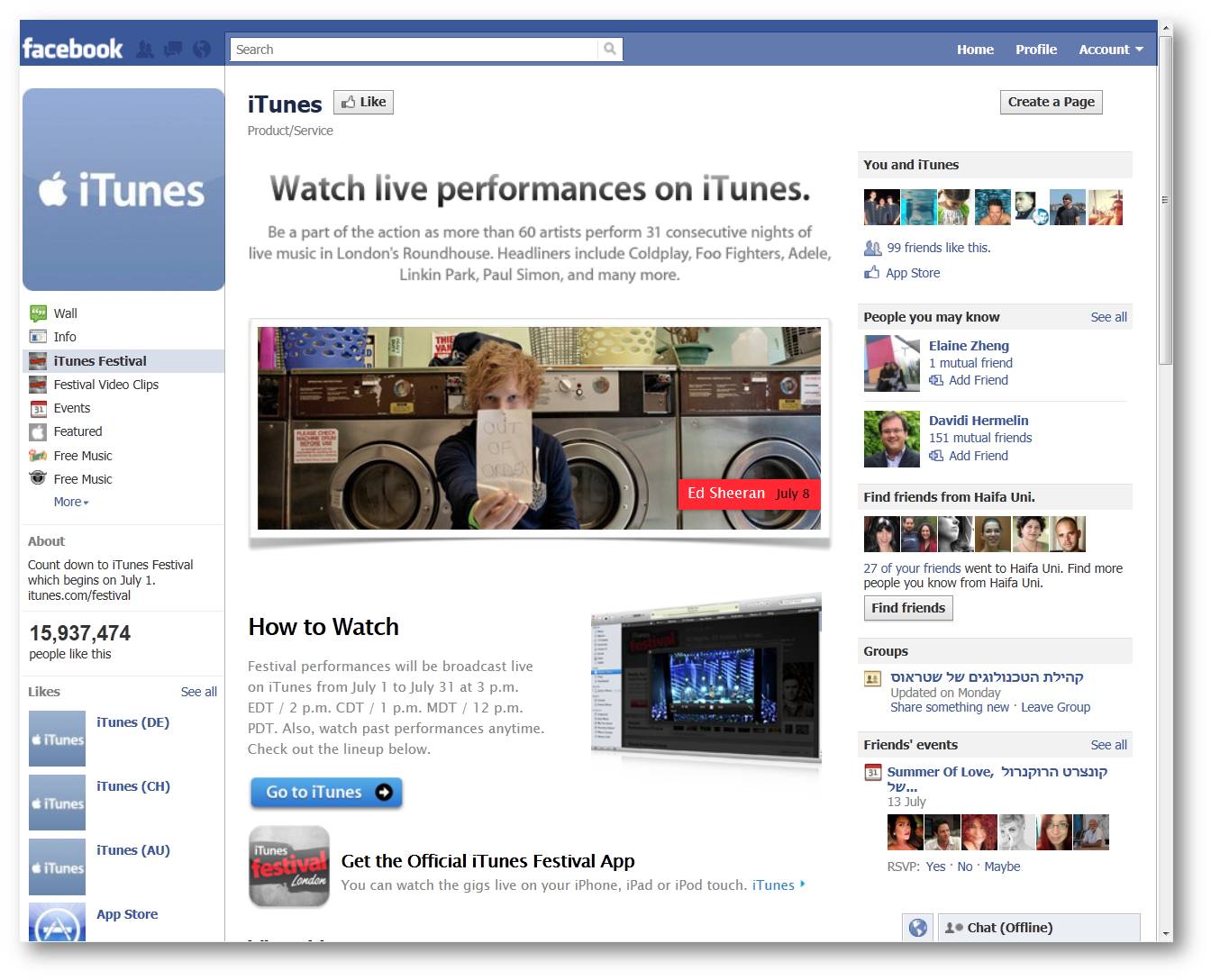Click the Ed Sheeran banner image

pyautogui.click(x=539, y=428)
